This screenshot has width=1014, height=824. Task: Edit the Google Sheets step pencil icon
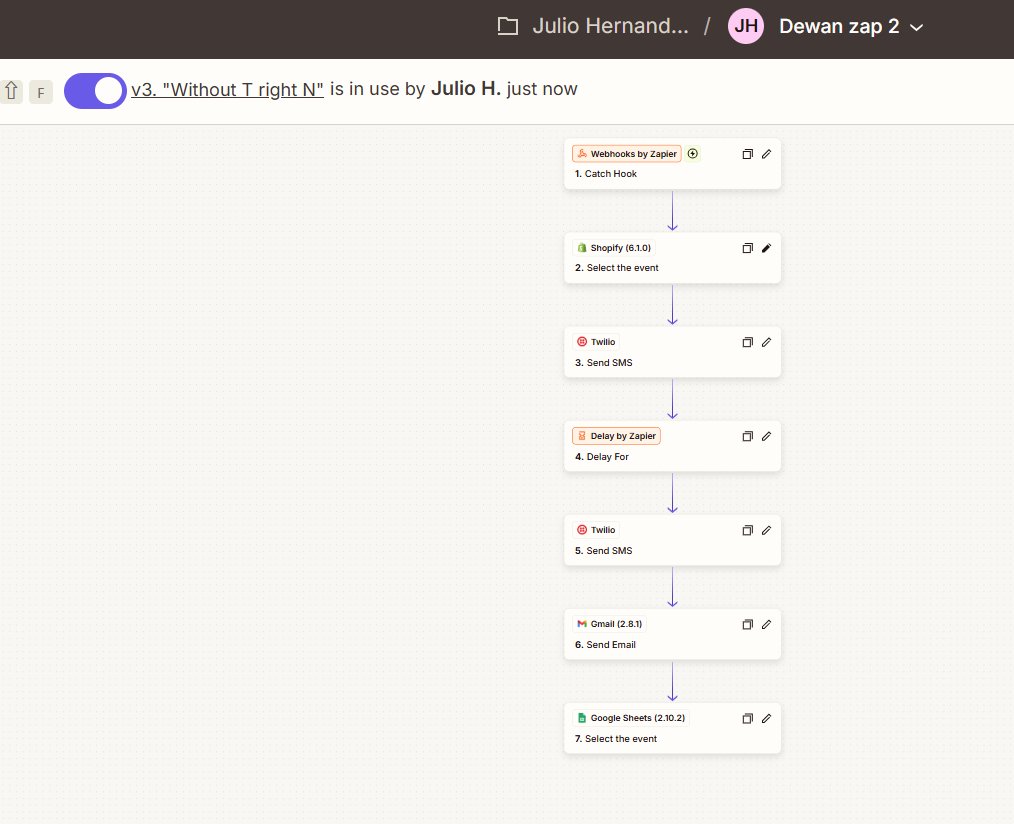coord(766,719)
